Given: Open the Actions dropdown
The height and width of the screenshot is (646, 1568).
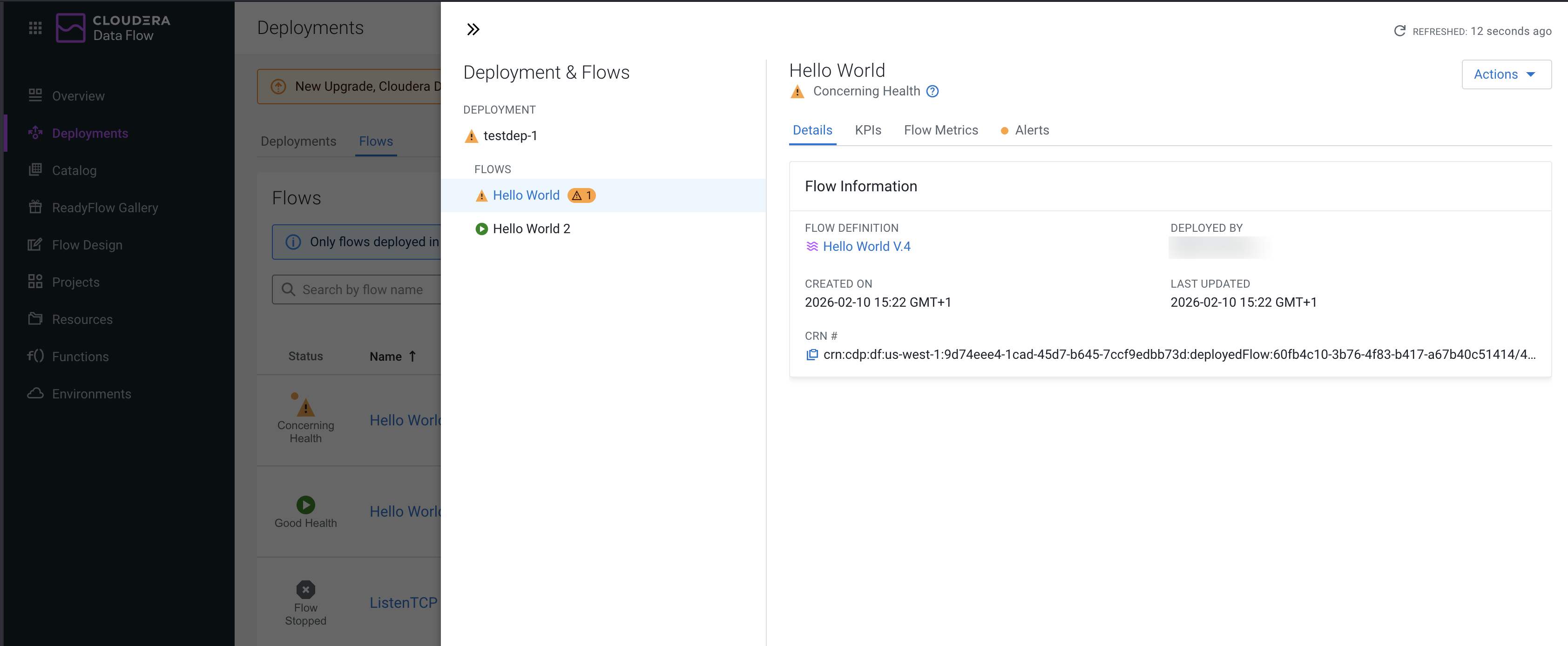Looking at the screenshot, I should coord(1506,74).
